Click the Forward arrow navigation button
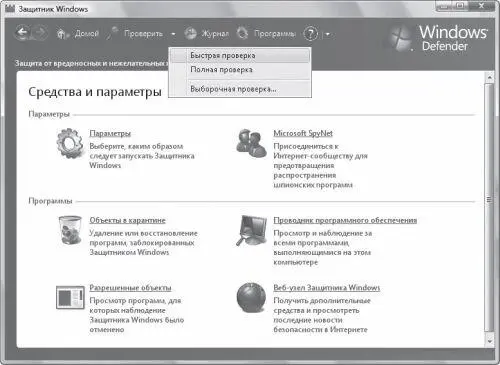The width and height of the screenshot is (500, 365). pos(40,33)
